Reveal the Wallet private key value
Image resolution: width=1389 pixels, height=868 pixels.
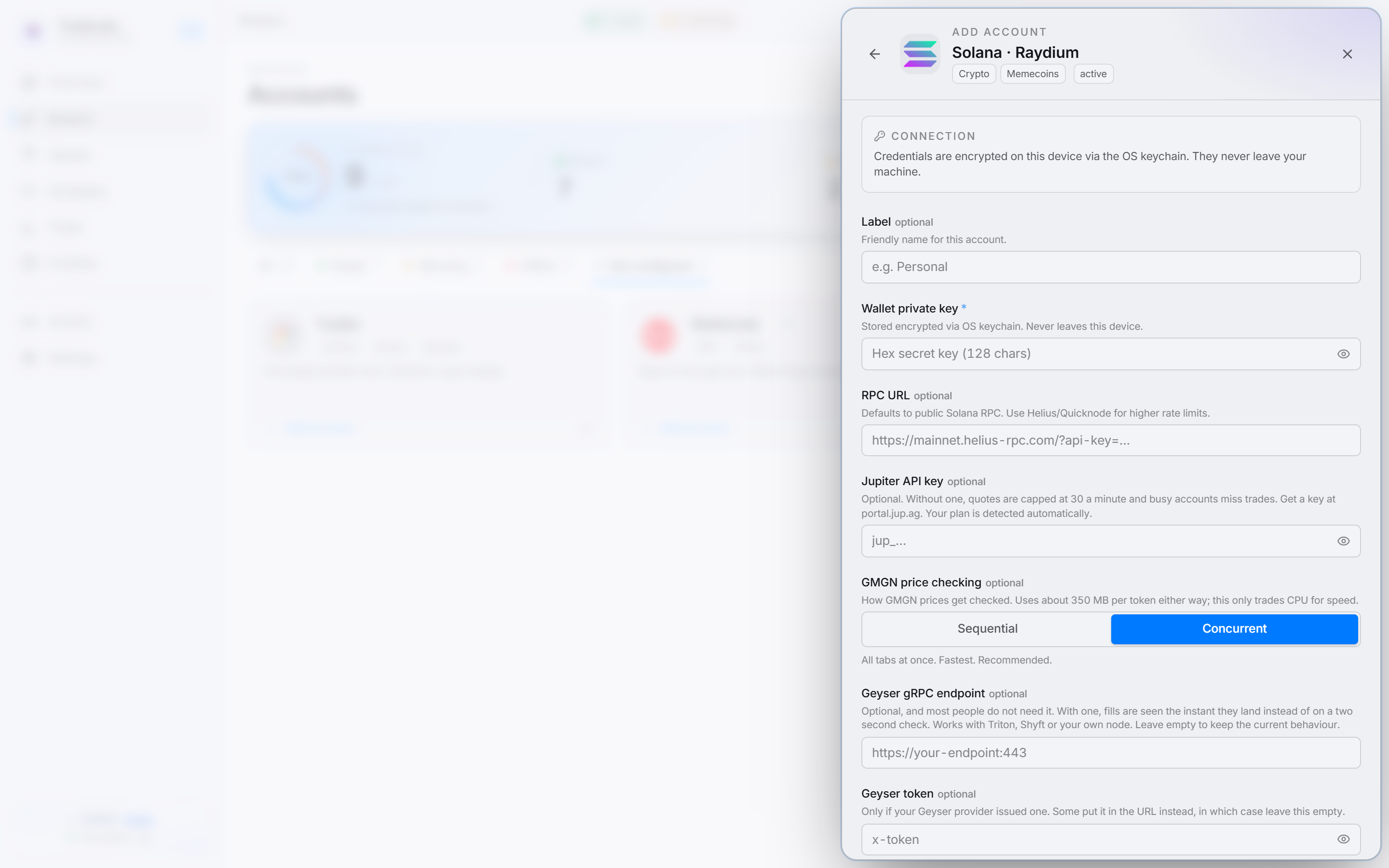tap(1343, 353)
